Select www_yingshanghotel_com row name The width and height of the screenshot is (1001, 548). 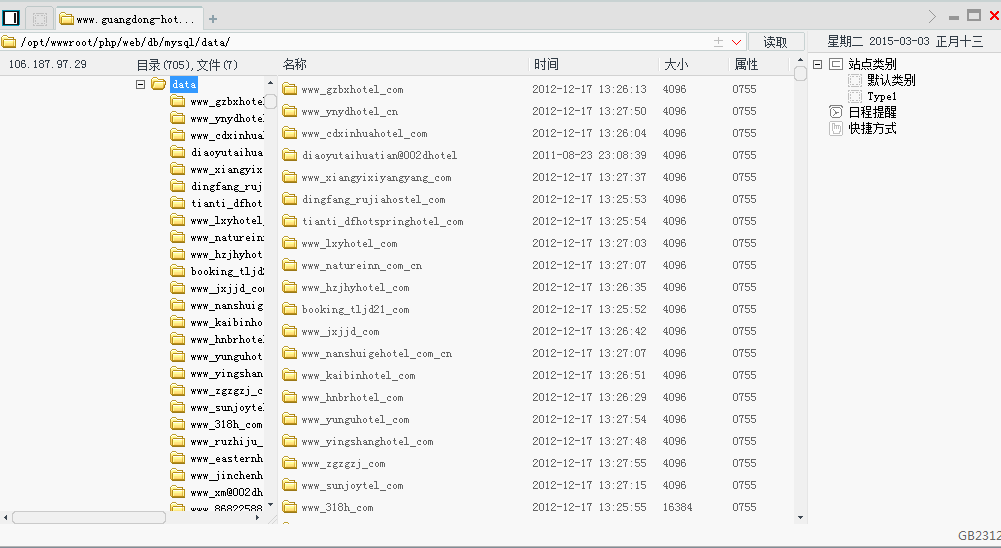point(368,441)
